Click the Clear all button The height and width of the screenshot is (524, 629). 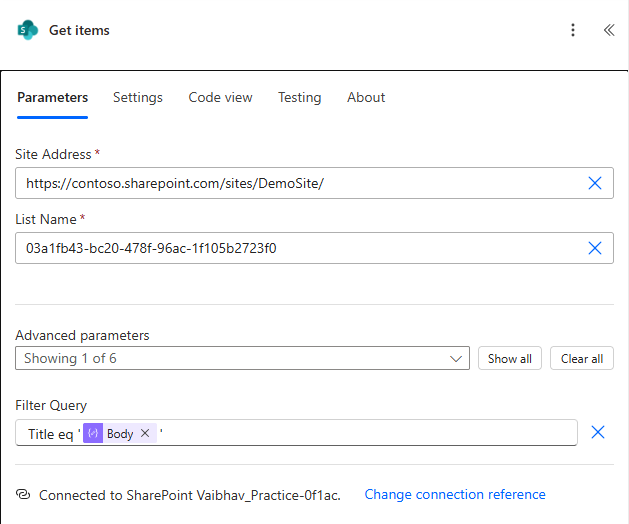tap(582, 358)
